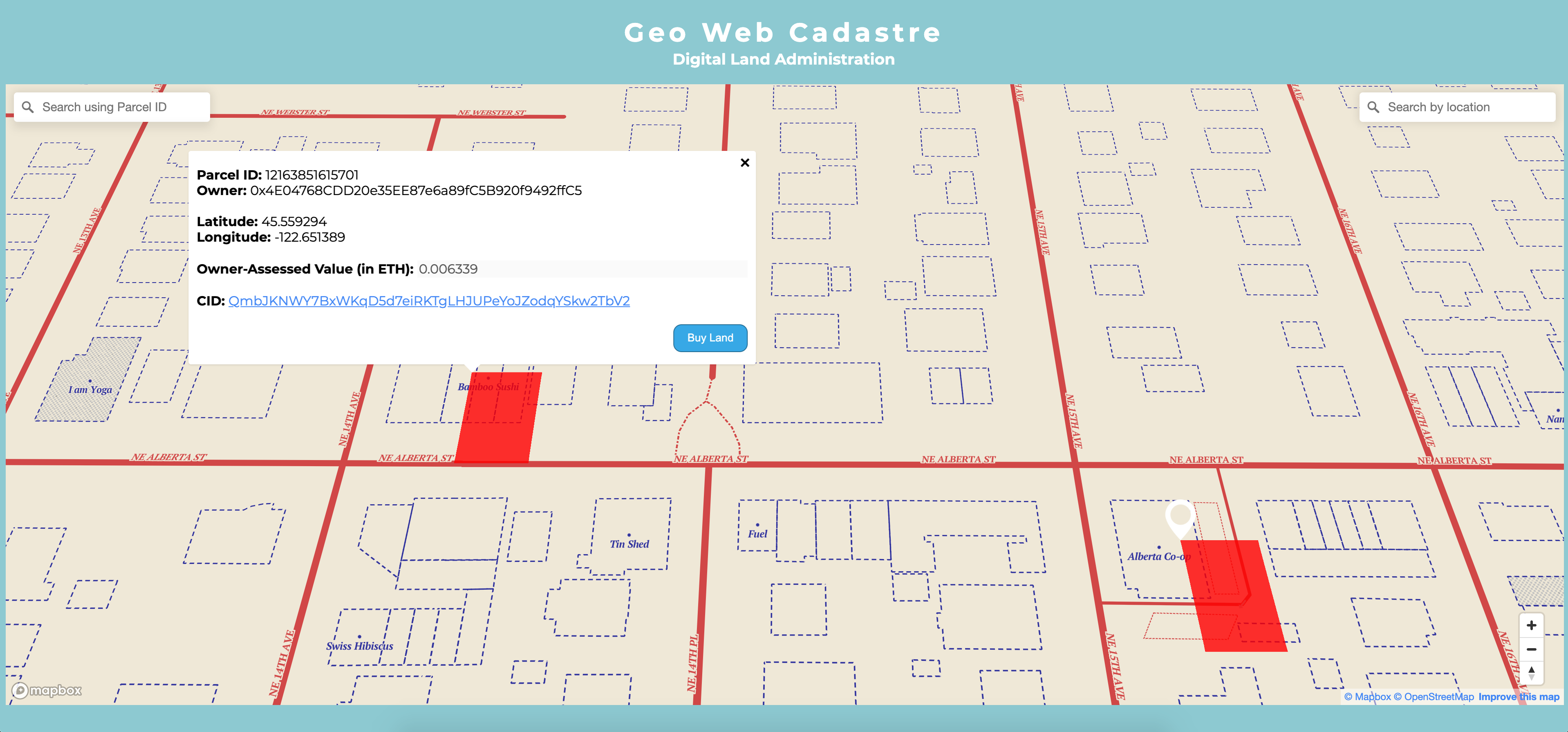Click the zoom out (-) button
1568x732 pixels.
point(1533,651)
